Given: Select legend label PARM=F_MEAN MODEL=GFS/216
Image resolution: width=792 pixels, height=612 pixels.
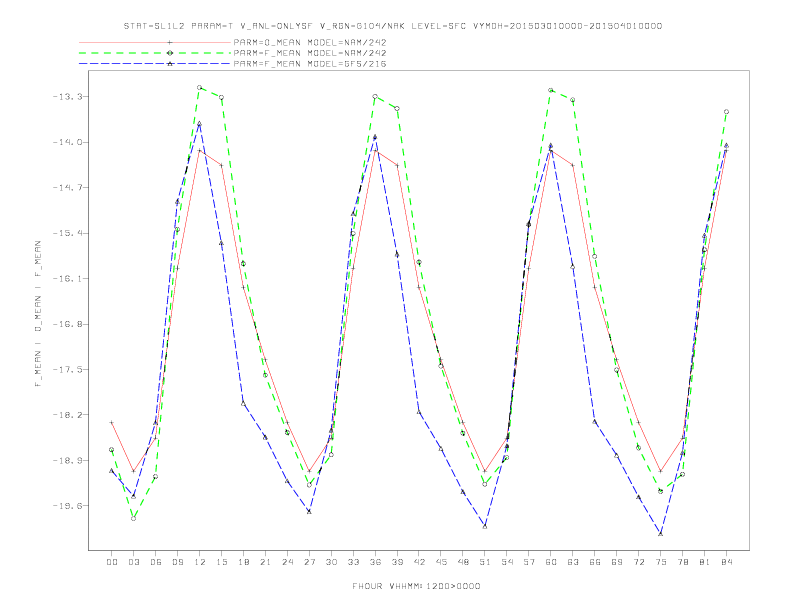Looking at the screenshot, I should (310, 64).
